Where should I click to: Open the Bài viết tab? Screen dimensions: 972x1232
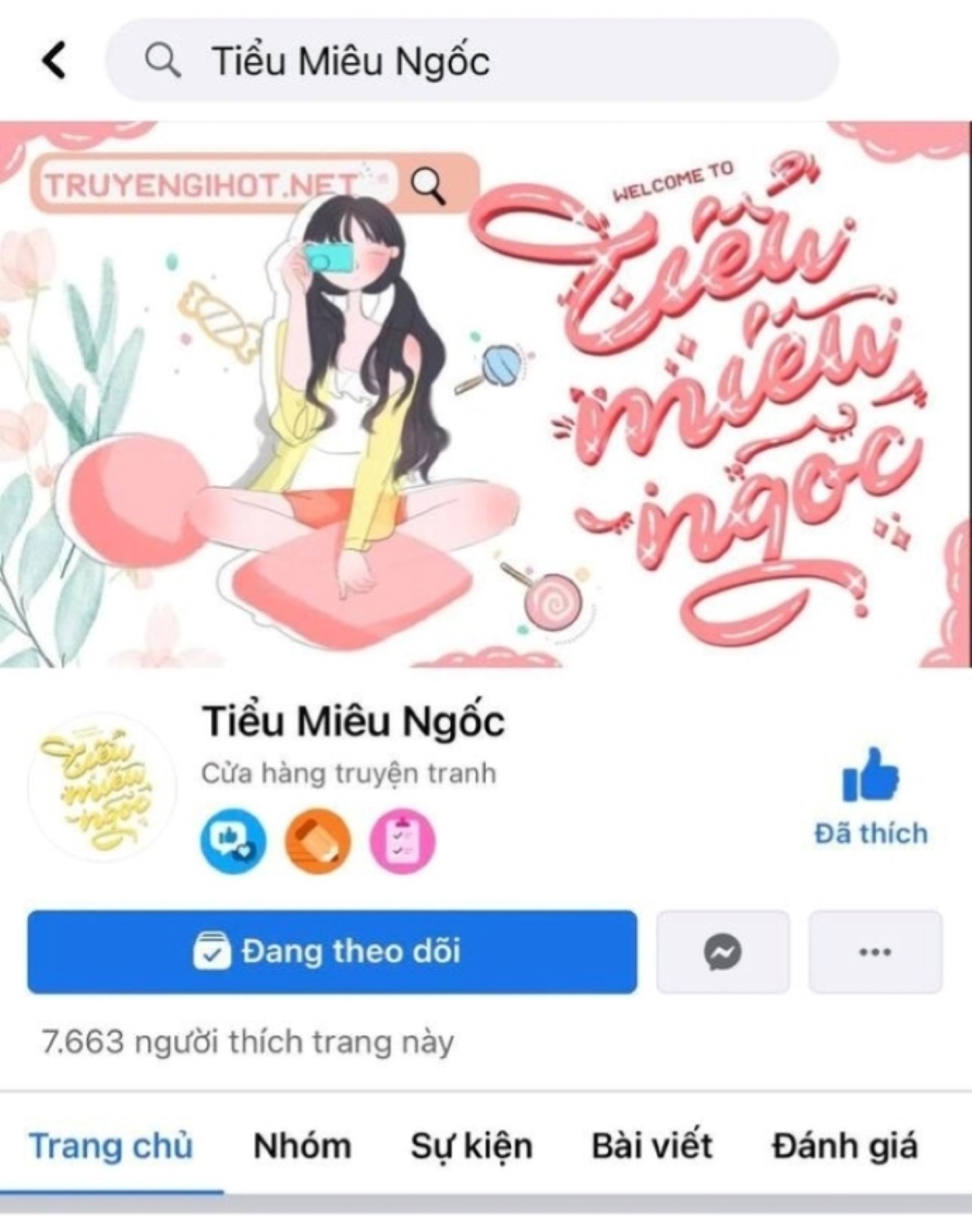point(652,1146)
